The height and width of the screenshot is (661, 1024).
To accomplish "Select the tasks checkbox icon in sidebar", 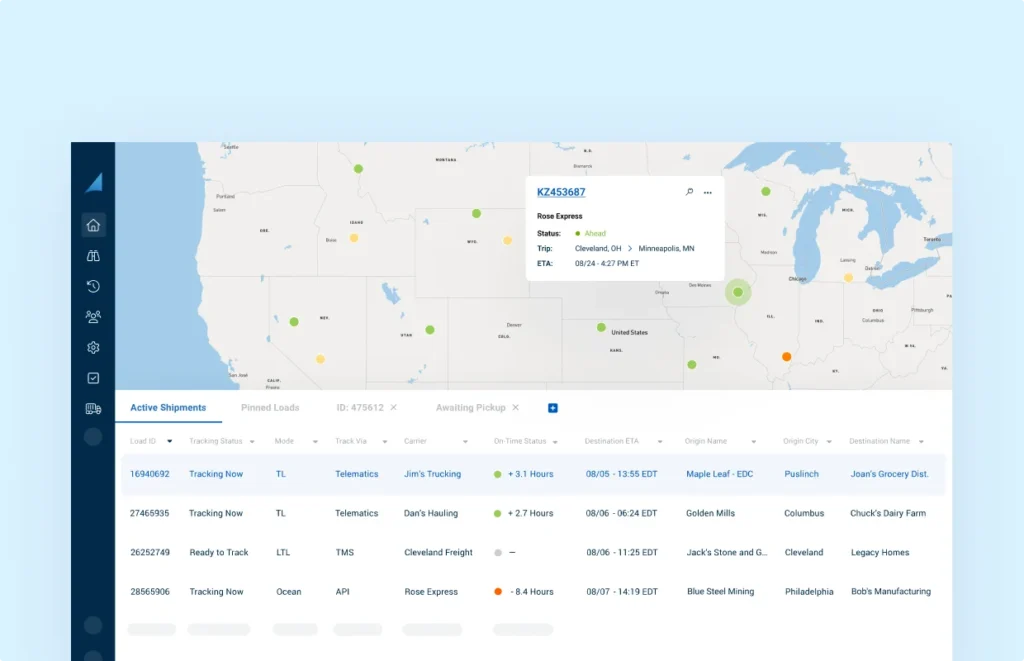I will tap(92, 377).
